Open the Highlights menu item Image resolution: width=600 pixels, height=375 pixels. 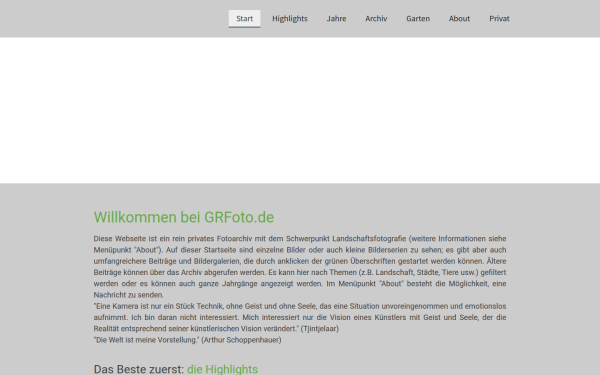point(290,19)
